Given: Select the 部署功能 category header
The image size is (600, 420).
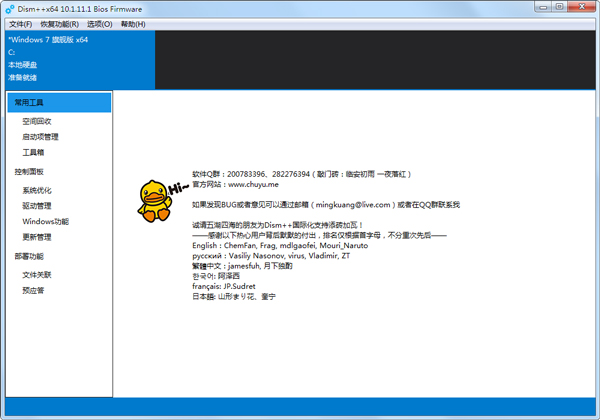Looking at the screenshot, I should 29,256.
